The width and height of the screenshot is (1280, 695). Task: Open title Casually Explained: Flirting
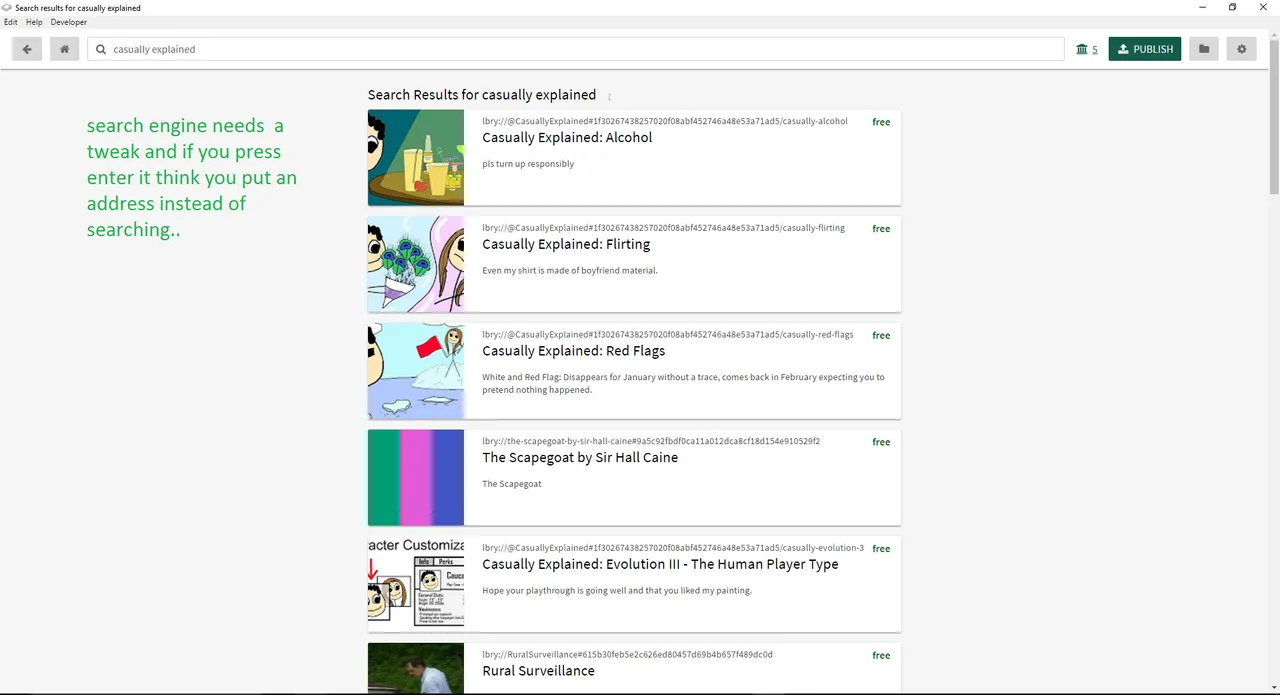coord(566,244)
